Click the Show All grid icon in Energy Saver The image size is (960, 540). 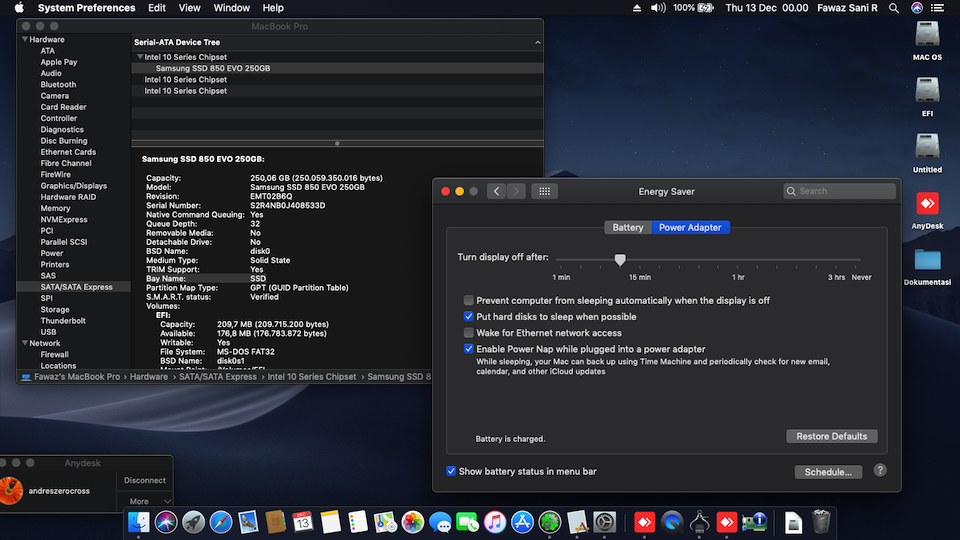click(545, 191)
